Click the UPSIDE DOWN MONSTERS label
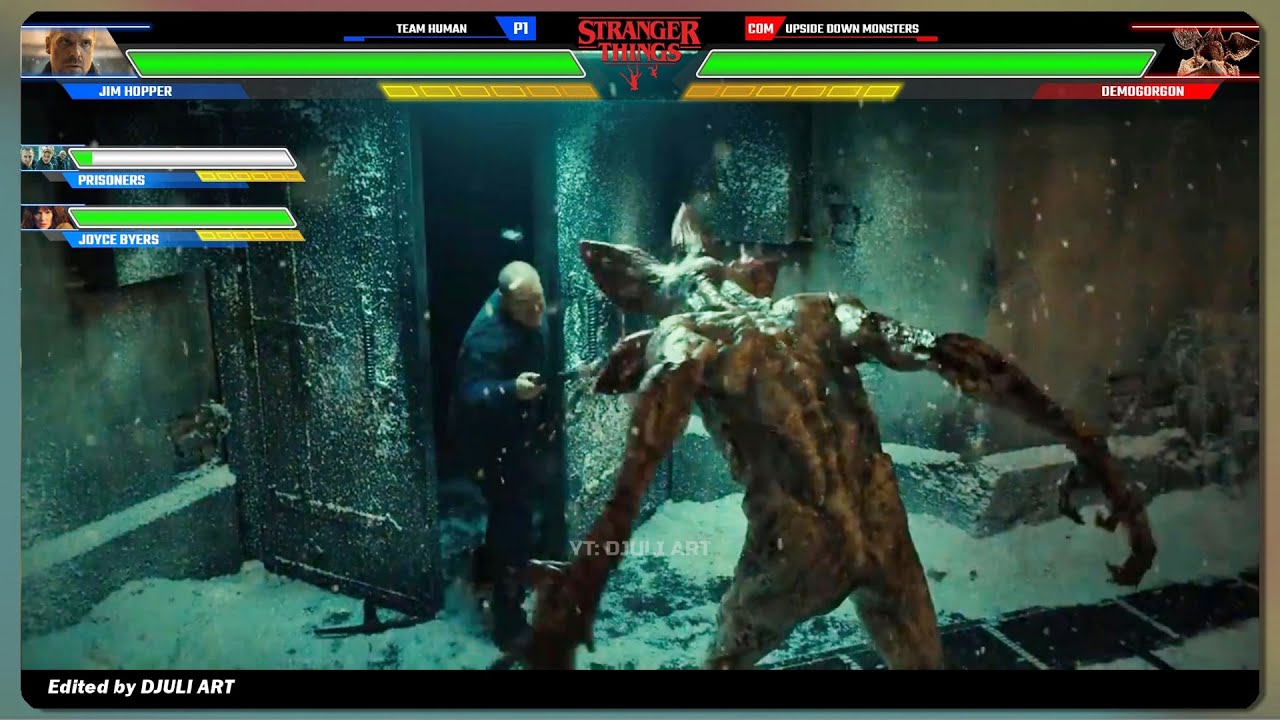This screenshot has height=720, width=1280. [851, 29]
